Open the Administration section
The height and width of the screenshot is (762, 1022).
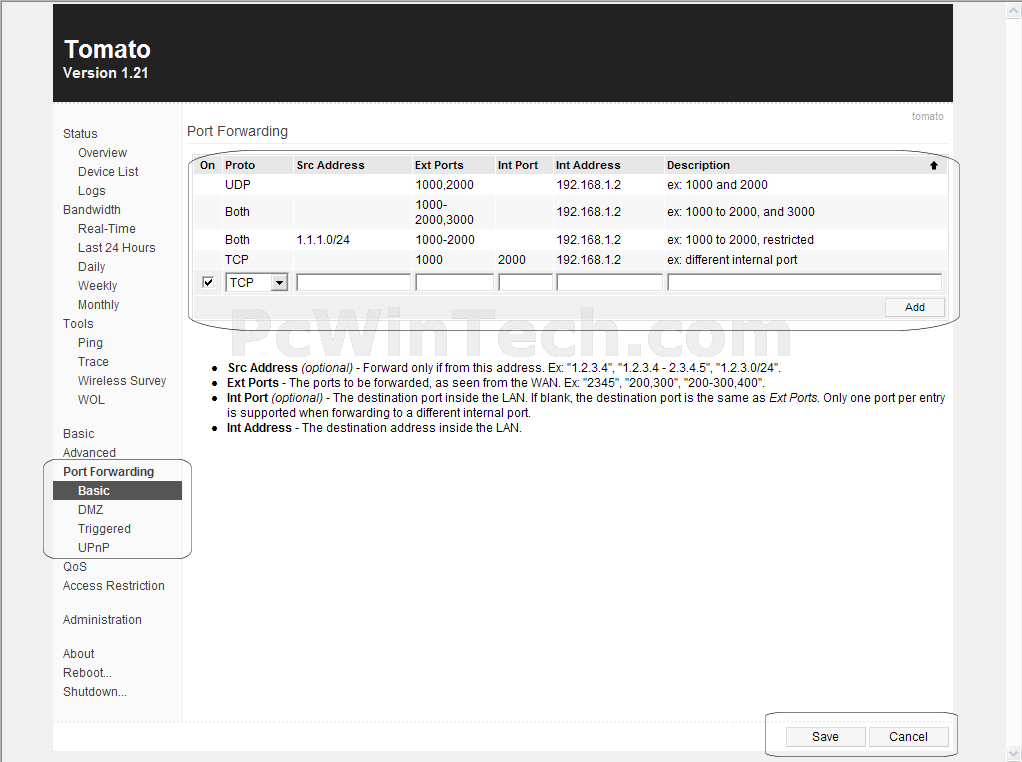[x=102, y=619]
